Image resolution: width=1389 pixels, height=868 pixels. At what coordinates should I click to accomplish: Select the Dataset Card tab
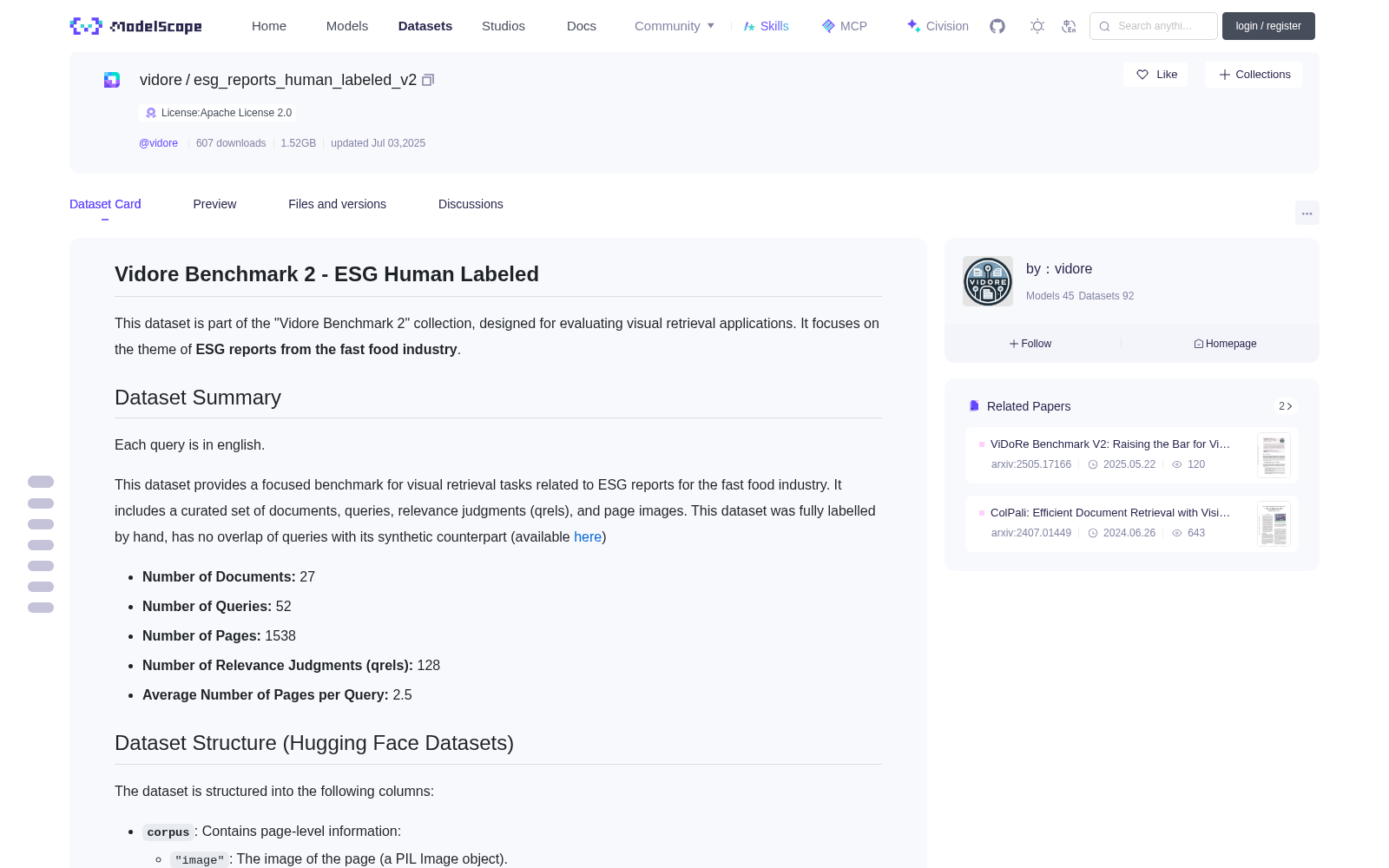click(105, 204)
